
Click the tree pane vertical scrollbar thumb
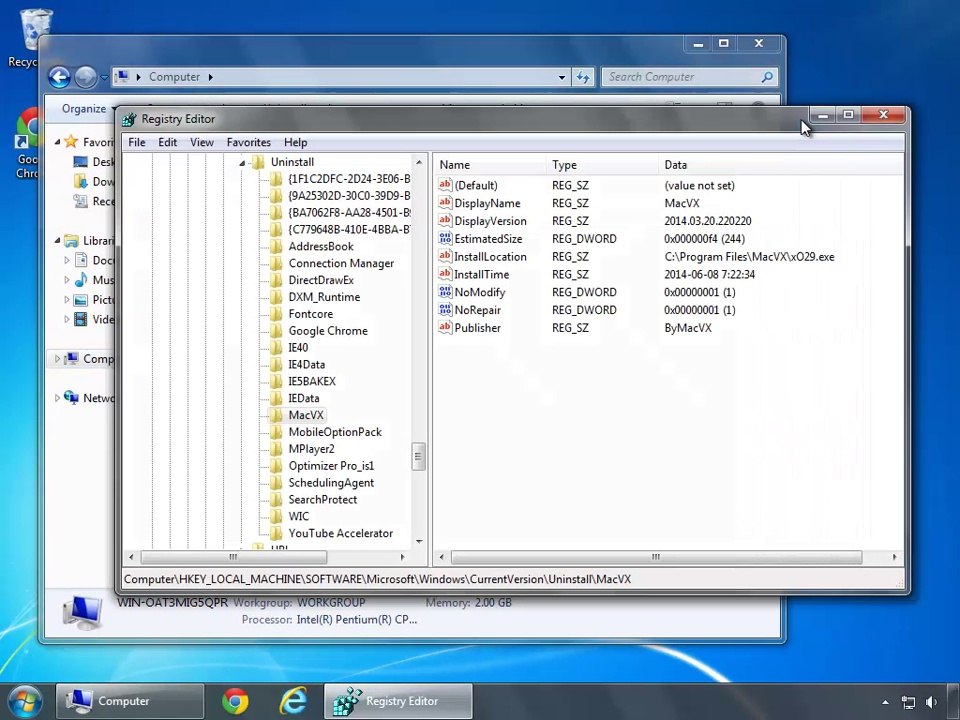(x=419, y=456)
